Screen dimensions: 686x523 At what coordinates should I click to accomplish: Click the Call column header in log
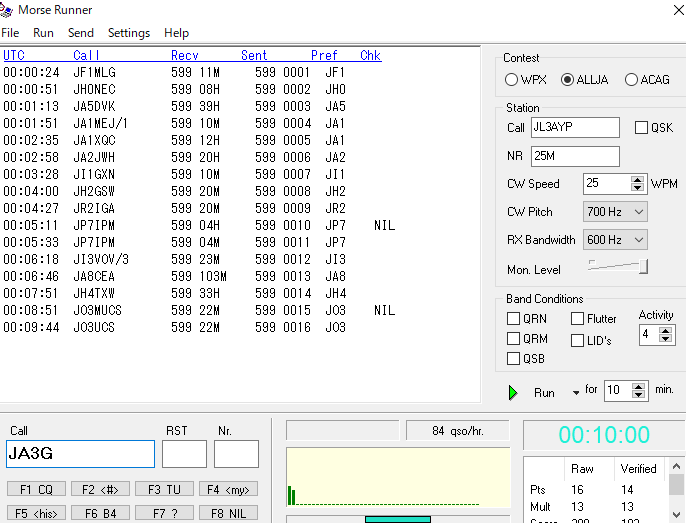[86, 56]
